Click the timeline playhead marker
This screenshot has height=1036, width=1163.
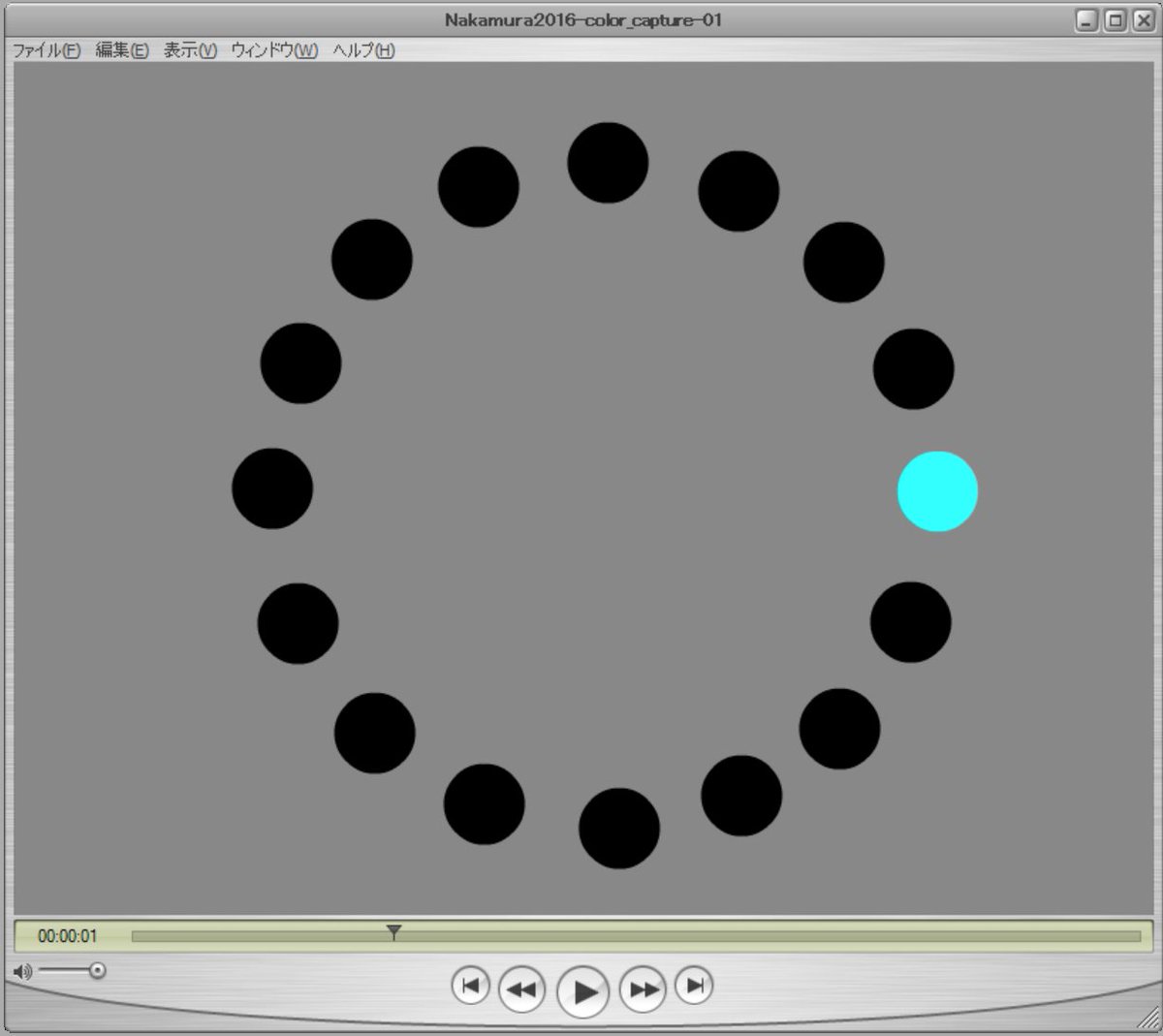(x=393, y=932)
